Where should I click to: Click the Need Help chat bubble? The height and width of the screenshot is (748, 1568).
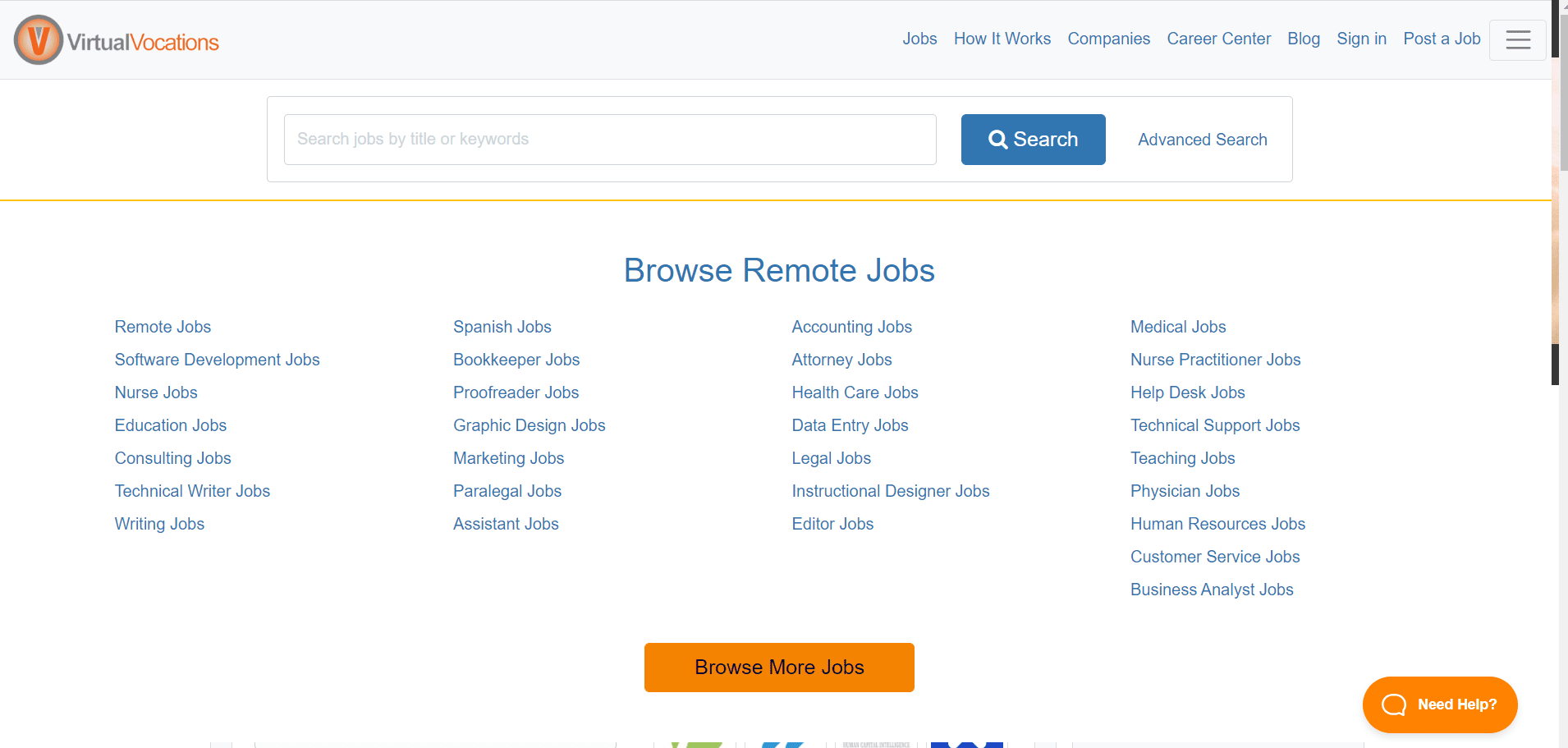click(x=1439, y=704)
